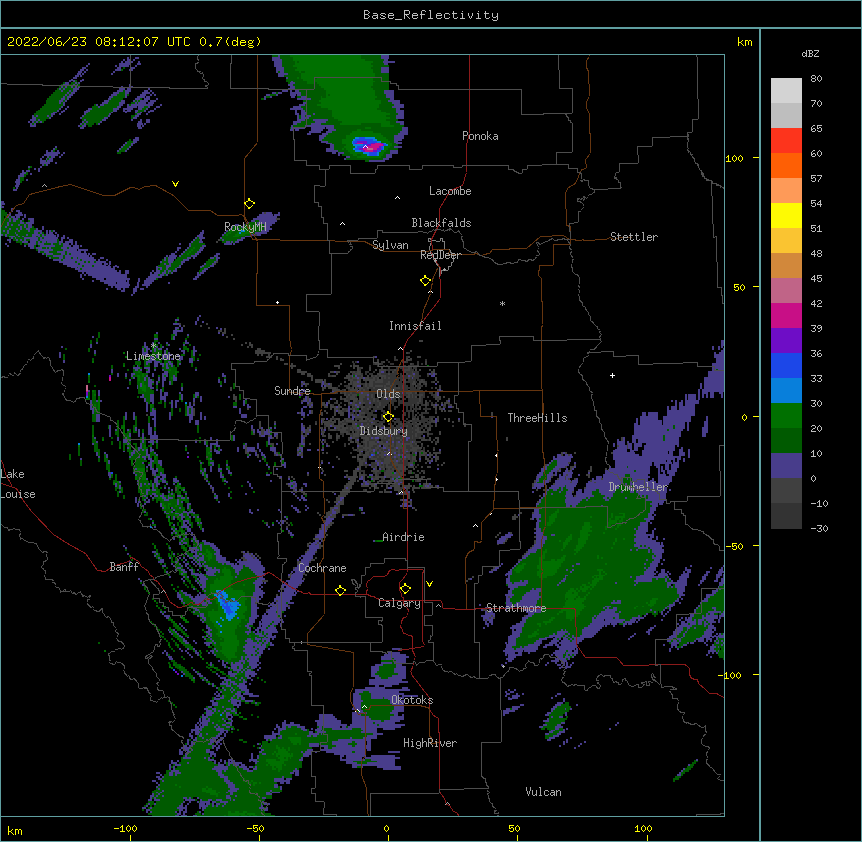Click yellow diamond marker near Cochrane
Image resolution: width=862 pixels, height=842 pixels.
[x=340, y=590]
